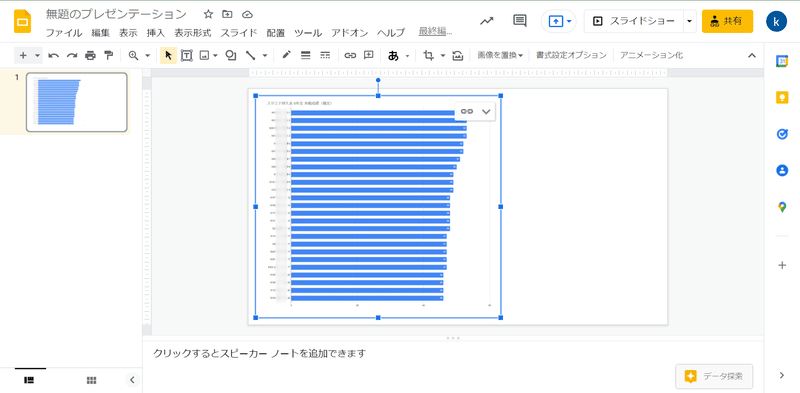This screenshot has height=393, width=800.
Task: Click the redo arrow
Action: (x=72, y=56)
